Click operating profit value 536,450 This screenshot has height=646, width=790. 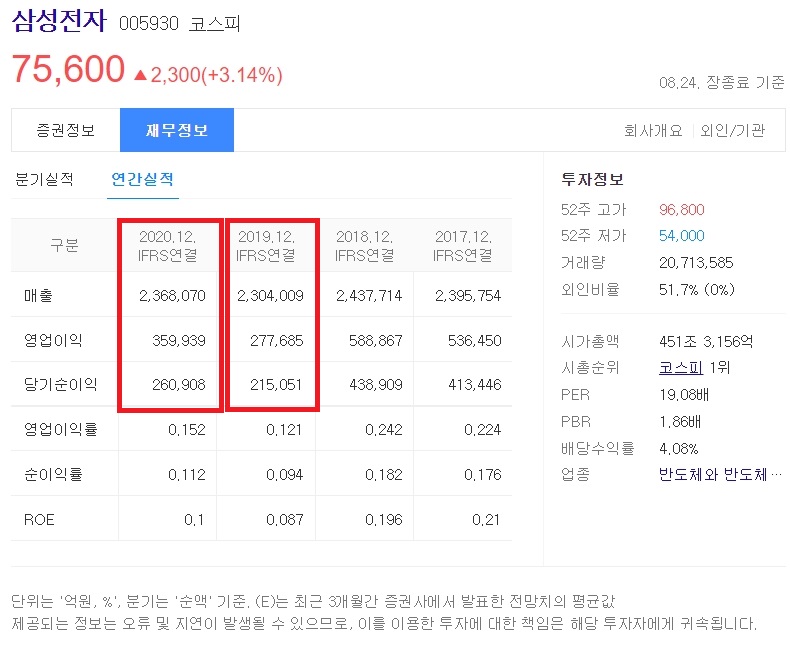474,341
